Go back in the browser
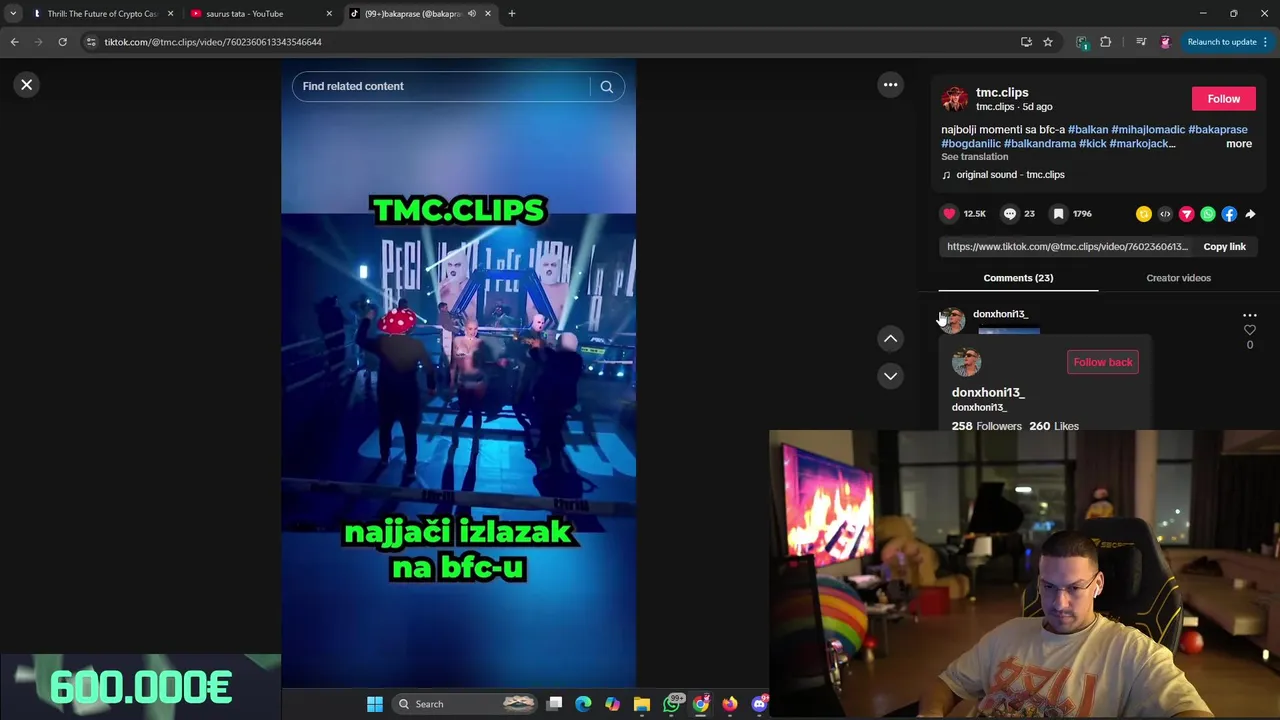The width and height of the screenshot is (1280, 720). tap(14, 42)
